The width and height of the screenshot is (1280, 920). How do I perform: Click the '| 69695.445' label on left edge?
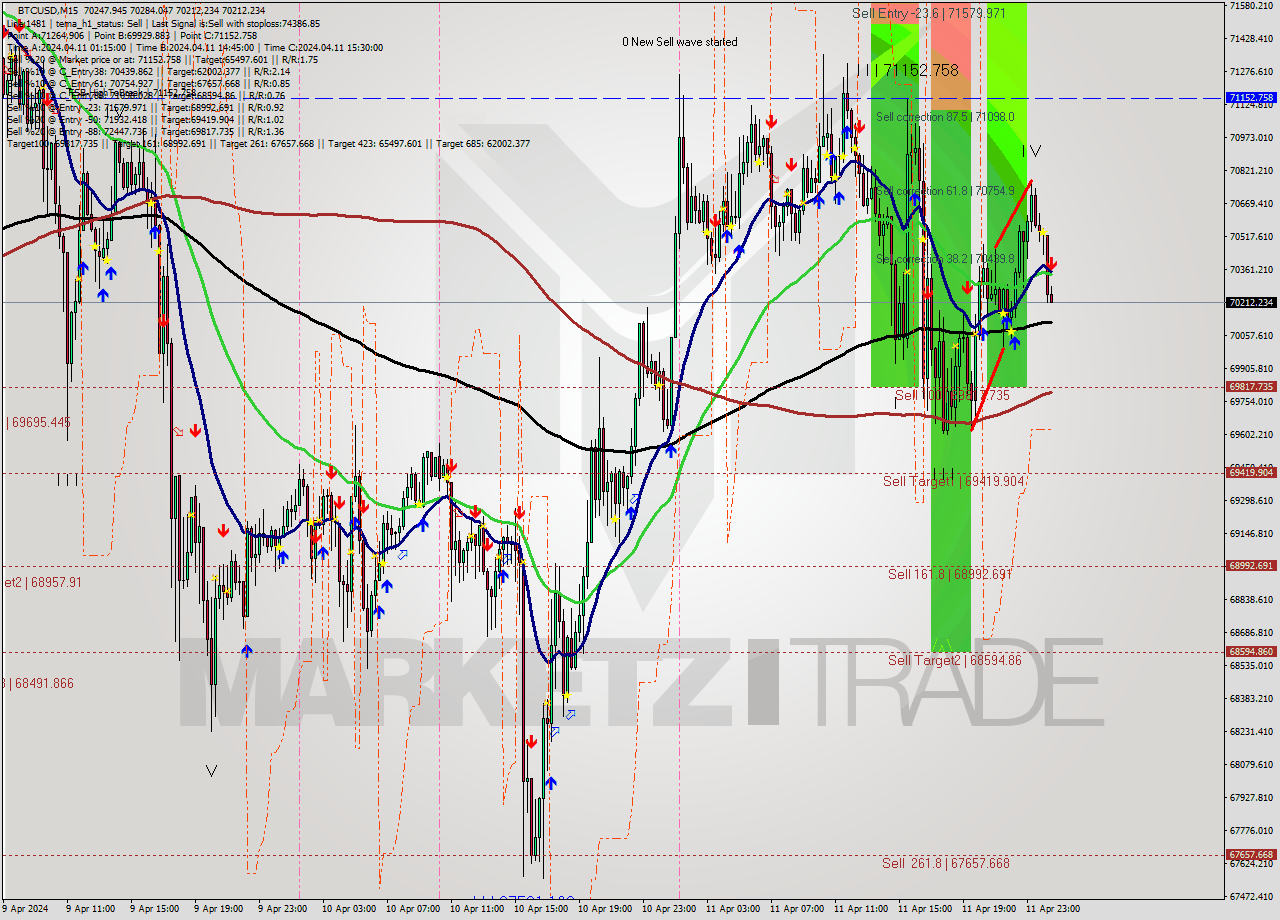[x=39, y=423]
